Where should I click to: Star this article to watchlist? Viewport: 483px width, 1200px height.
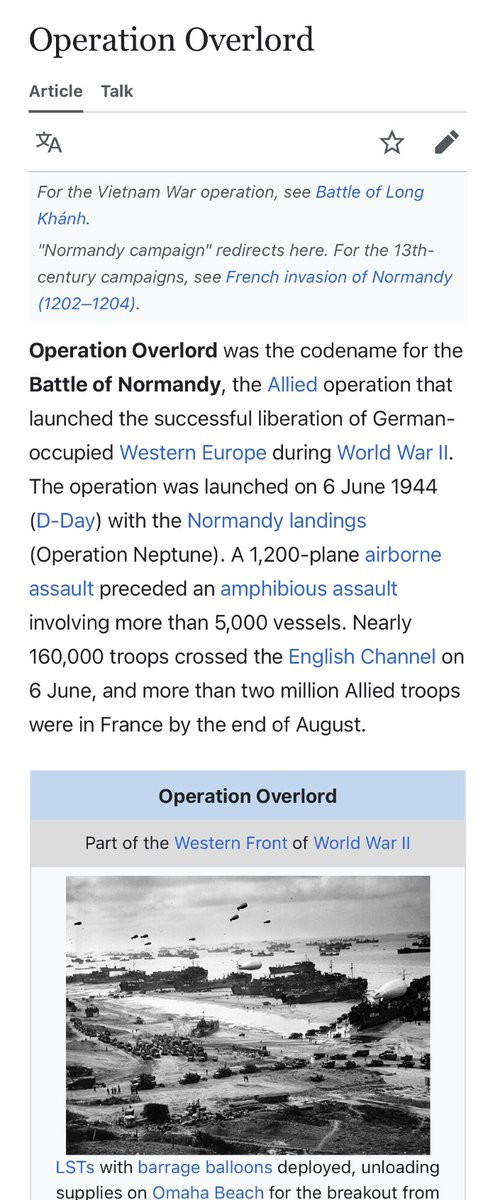tap(392, 143)
